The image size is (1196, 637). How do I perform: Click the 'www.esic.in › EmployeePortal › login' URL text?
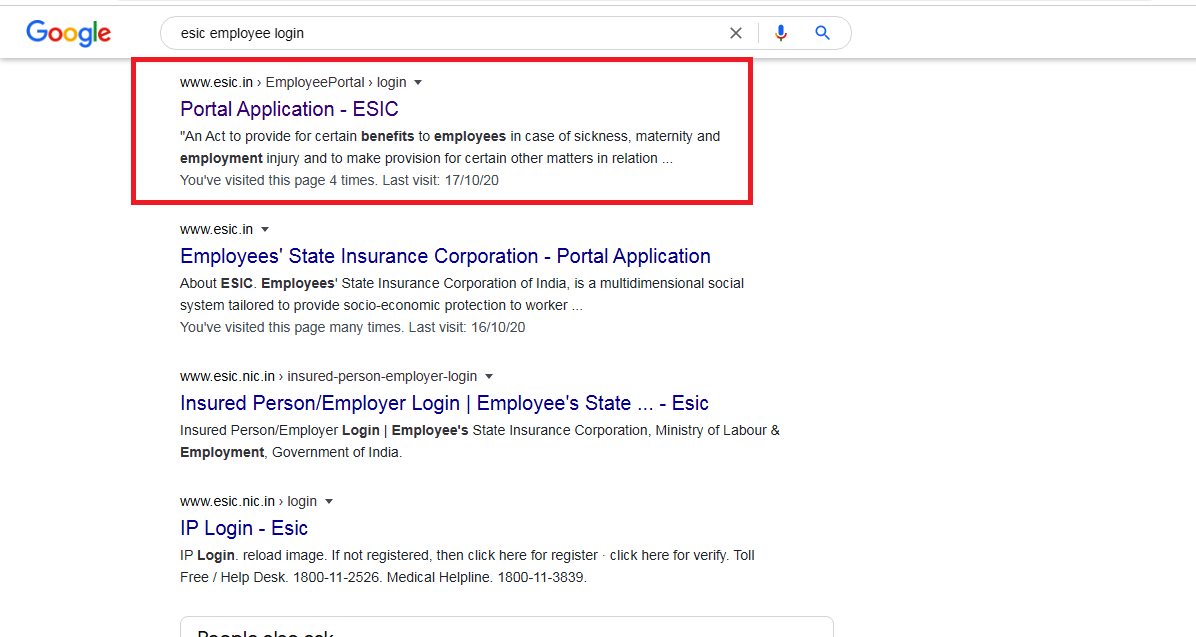pyautogui.click(x=293, y=82)
